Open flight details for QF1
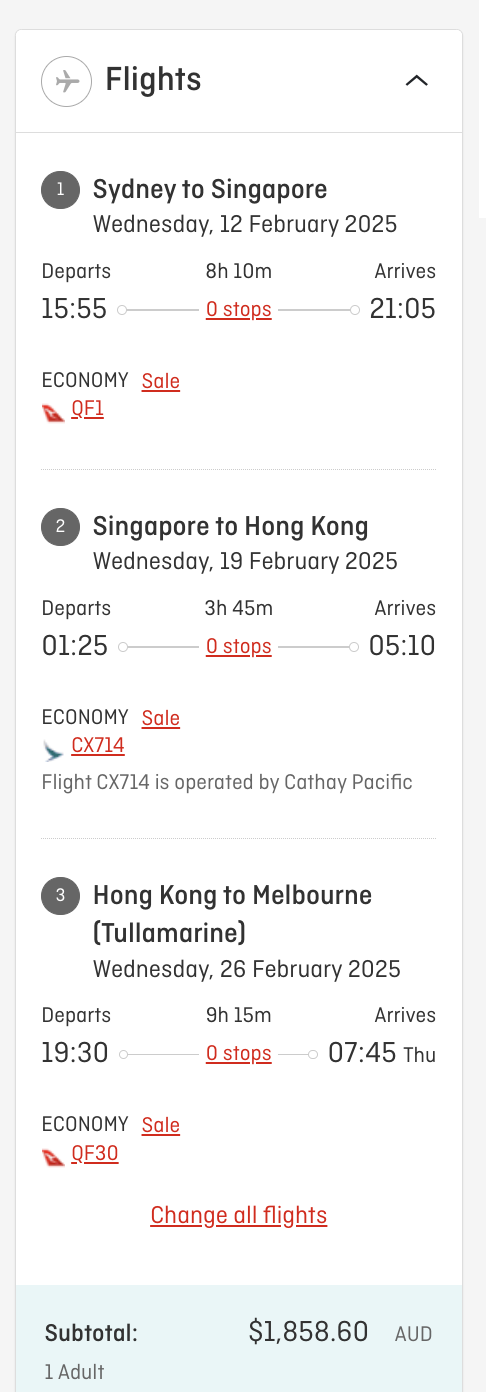 88,409
